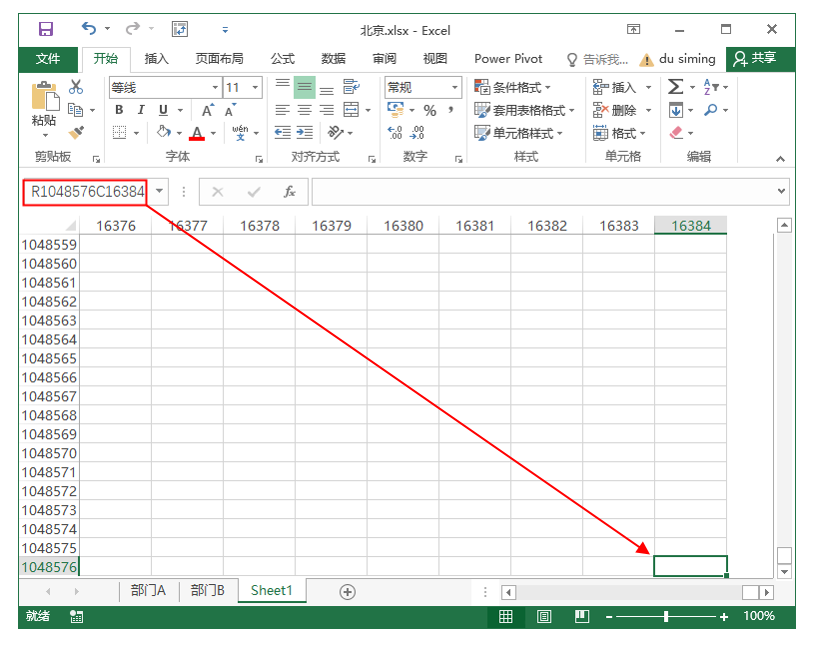Click the fx insert function icon

click(x=289, y=192)
